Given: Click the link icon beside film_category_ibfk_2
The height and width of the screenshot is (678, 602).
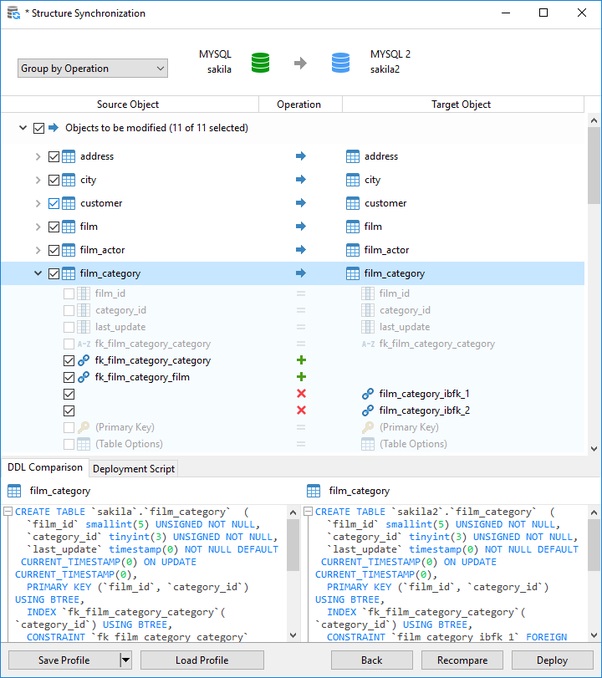Looking at the screenshot, I should click(368, 410).
